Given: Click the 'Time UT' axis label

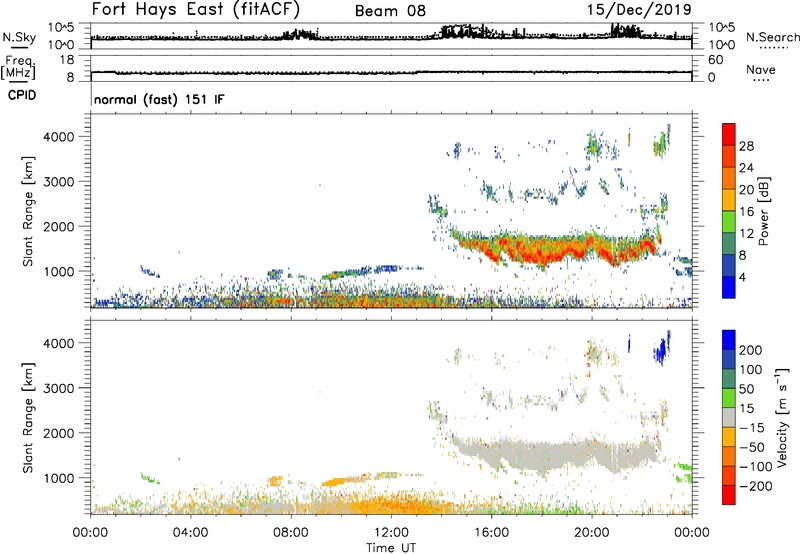Looking at the screenshot, I should pyautogui.click(x=391, y=548).
